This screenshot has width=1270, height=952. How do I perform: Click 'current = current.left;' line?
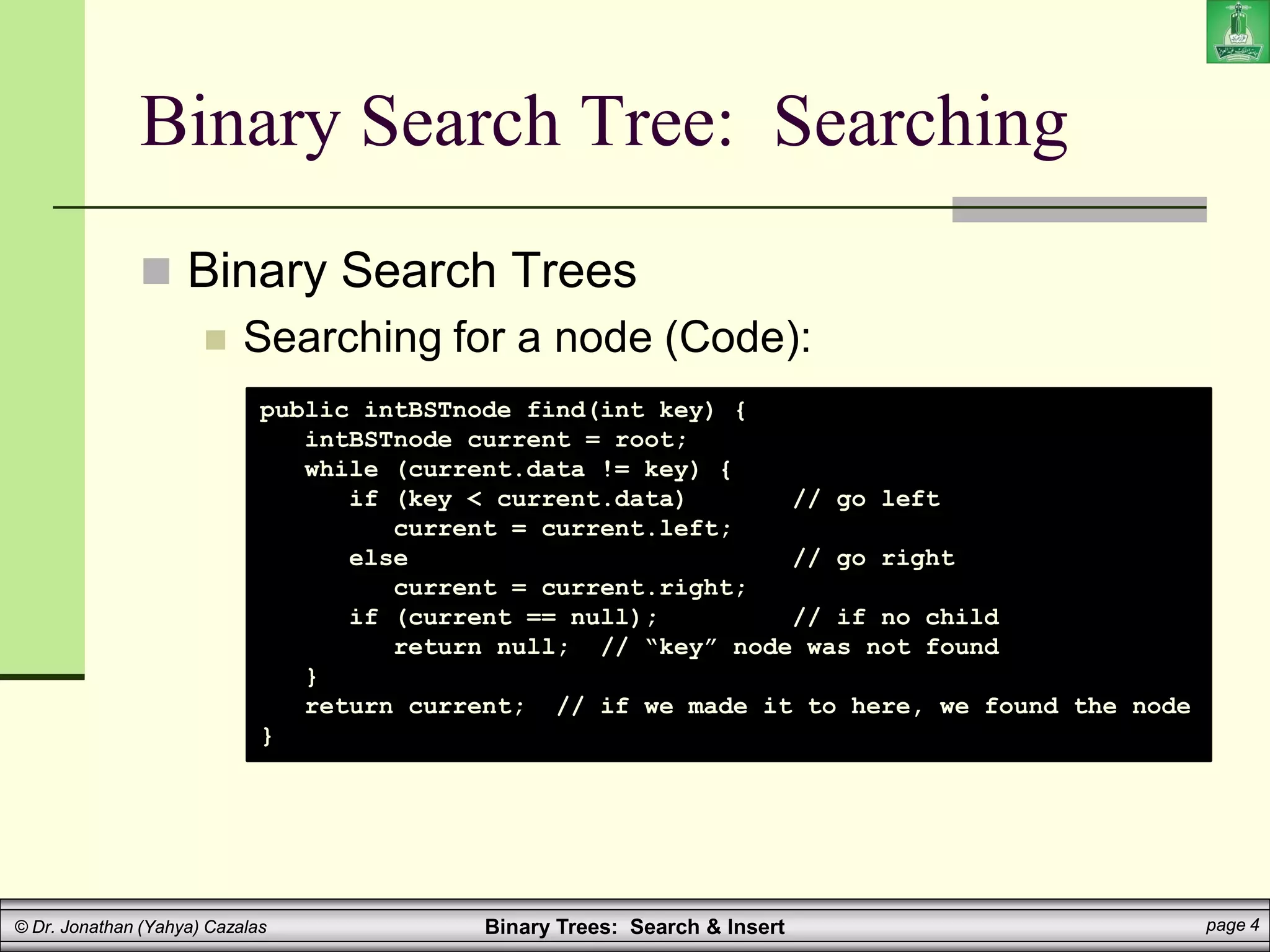562,529
